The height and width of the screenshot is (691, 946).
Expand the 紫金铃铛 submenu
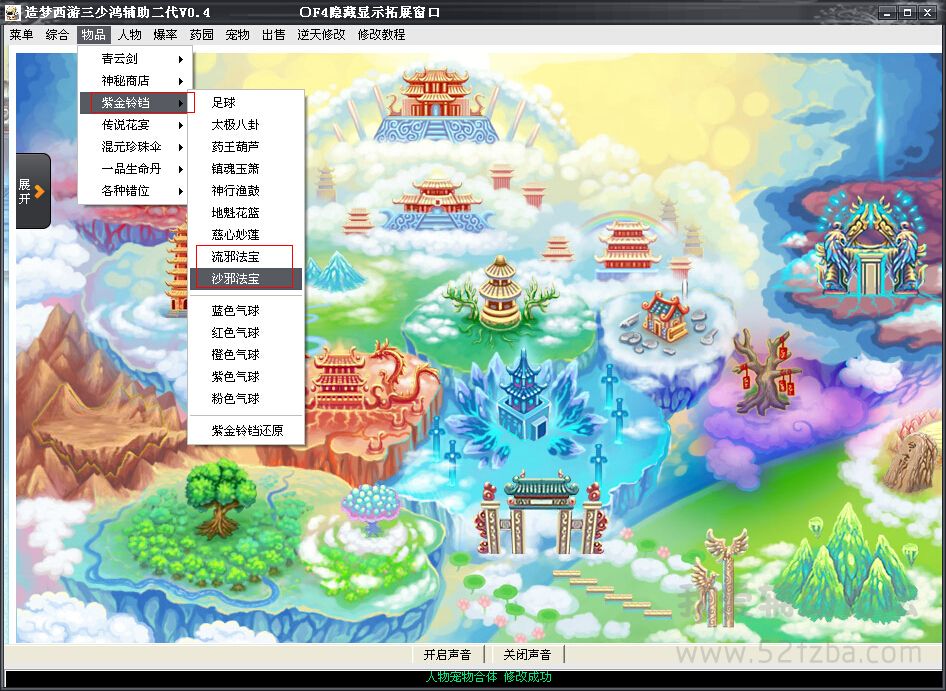coord(136,103)
